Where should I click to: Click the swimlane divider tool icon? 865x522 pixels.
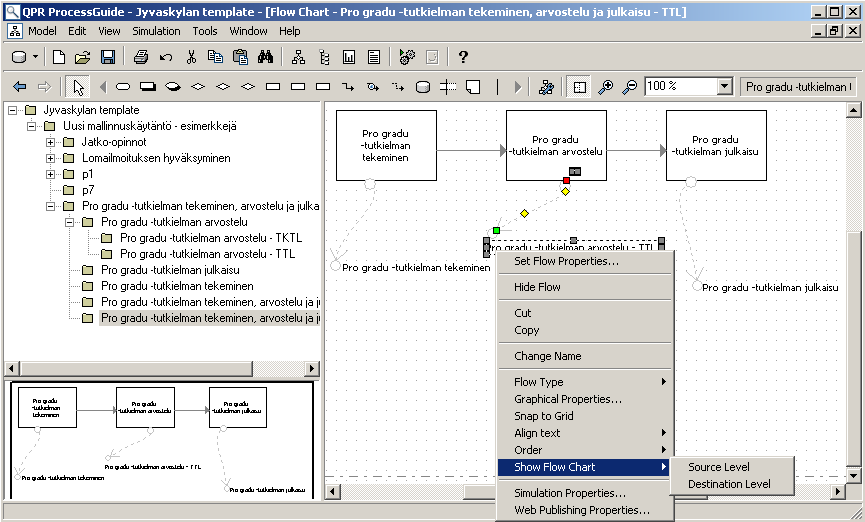click(448, 87)
